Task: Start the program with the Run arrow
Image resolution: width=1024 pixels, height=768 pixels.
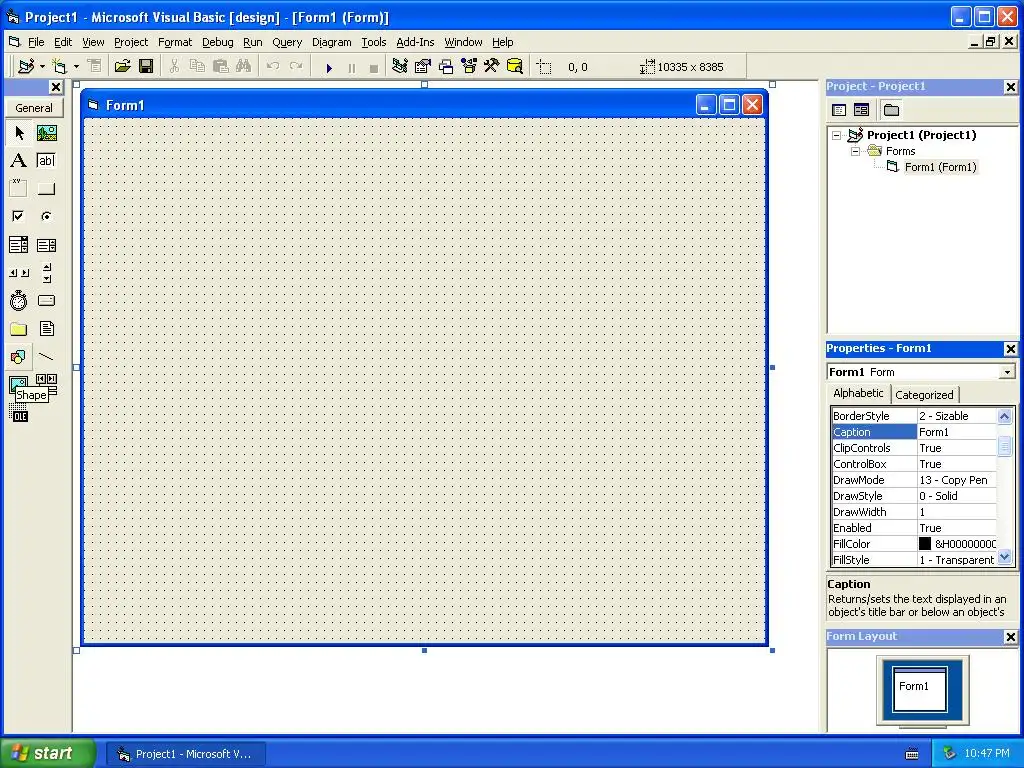Action: coord(329,67)
